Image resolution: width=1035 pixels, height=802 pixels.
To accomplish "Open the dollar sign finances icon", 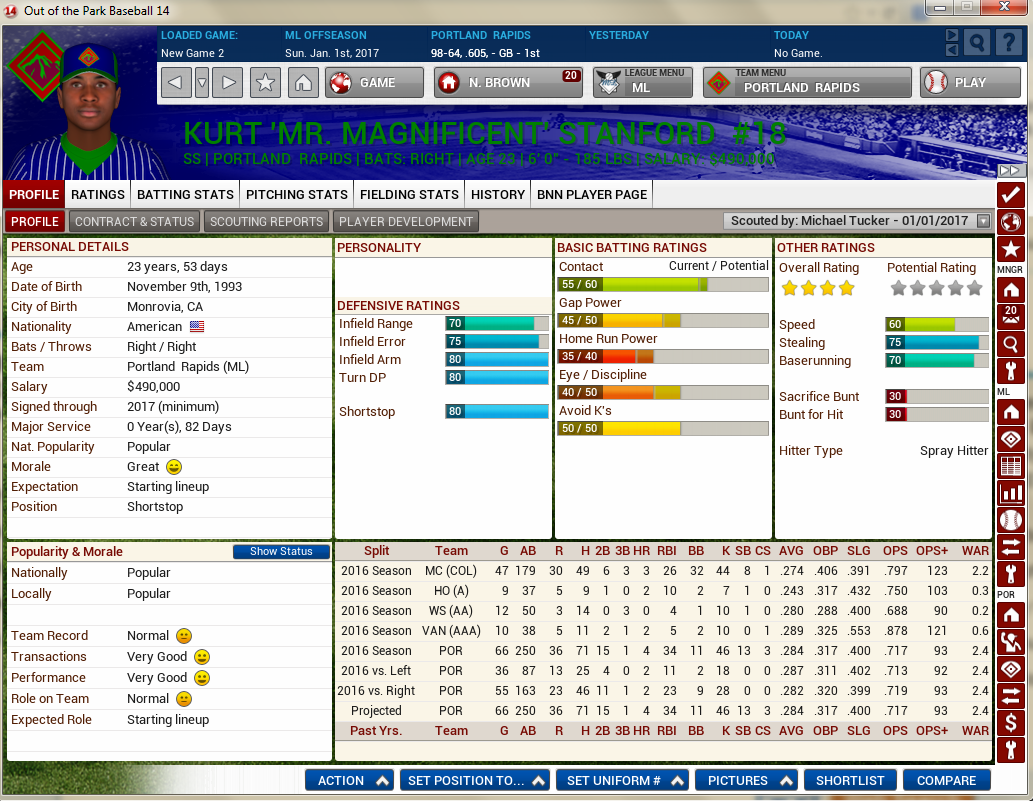I will pos(1011,723).
